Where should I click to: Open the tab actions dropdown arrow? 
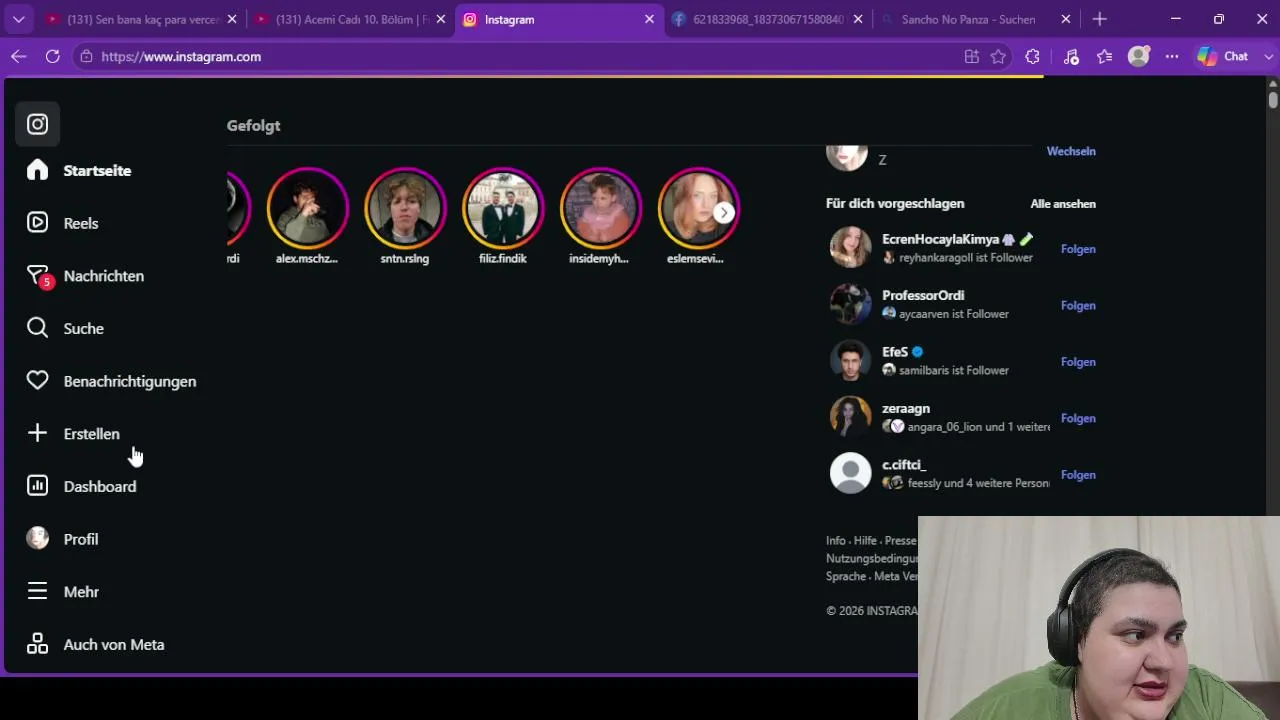click(x=18, y=19)
